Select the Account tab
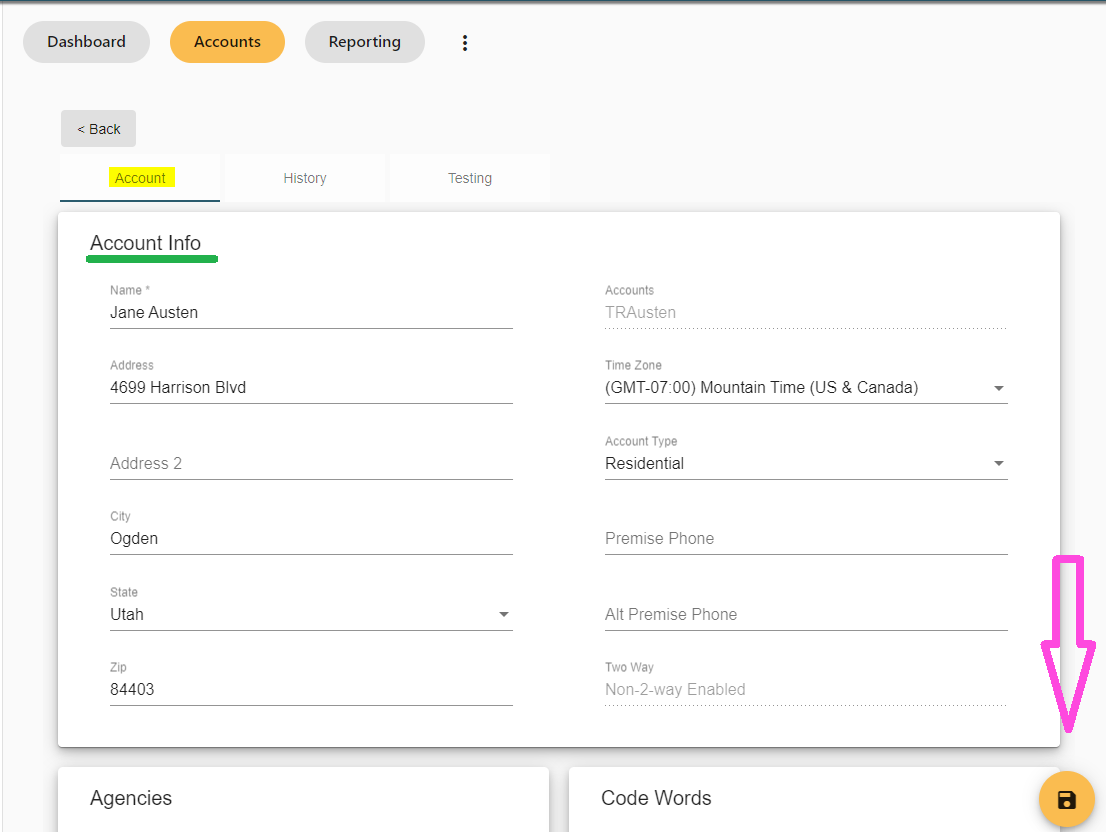Viewport: 1106px width, 832px height. click(x=140, y=178)
